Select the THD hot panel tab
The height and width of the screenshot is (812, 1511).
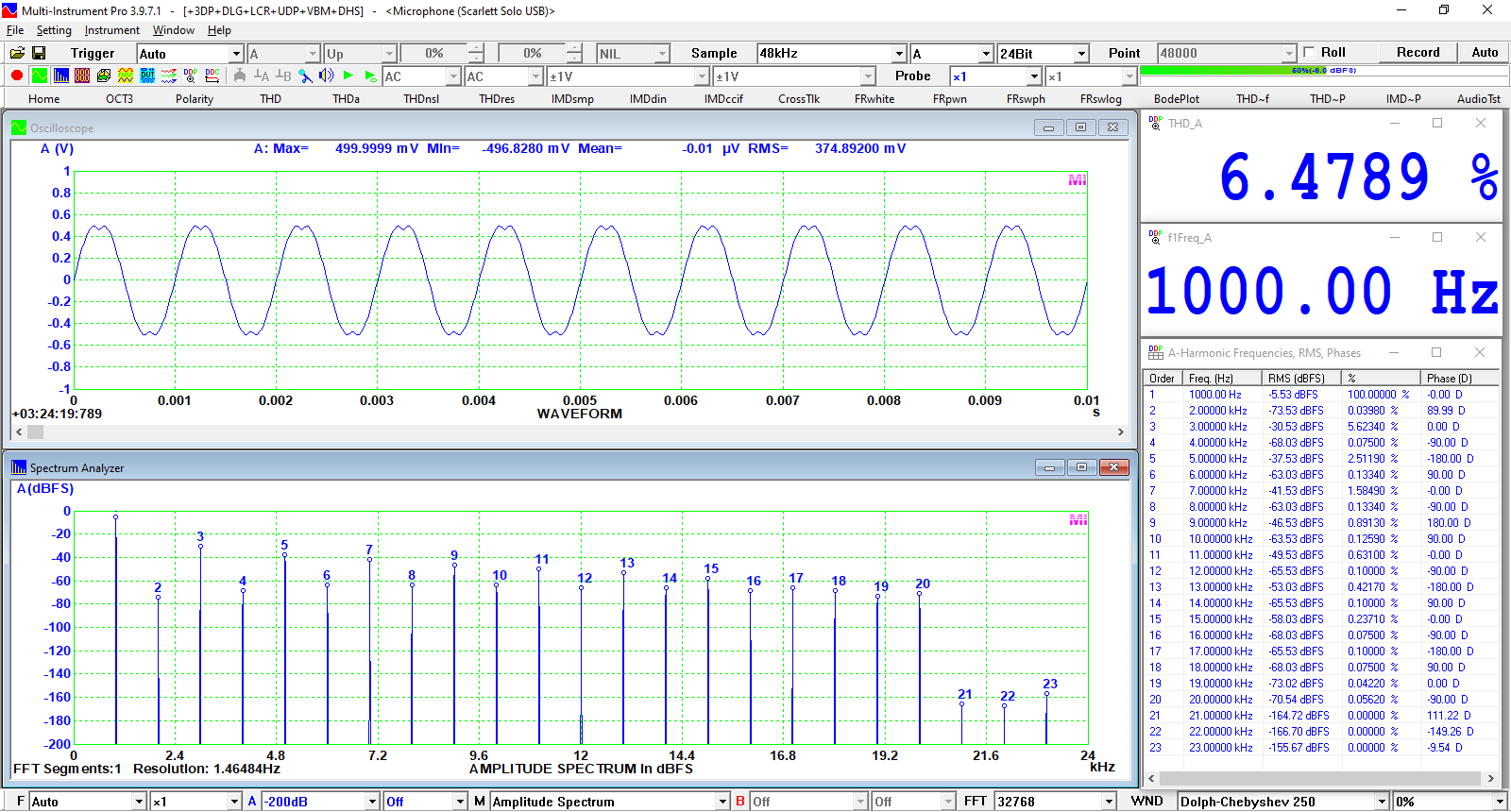click(x=271, y=99)
